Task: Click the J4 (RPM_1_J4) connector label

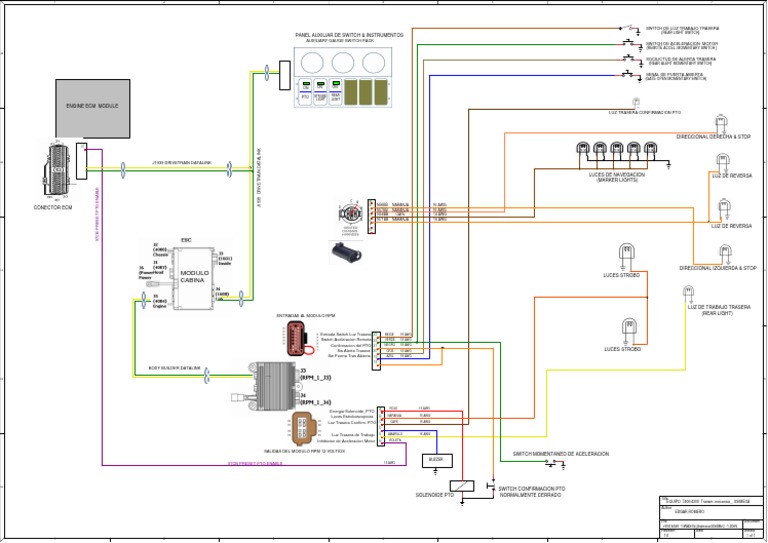Action: (x=315, y=399)
